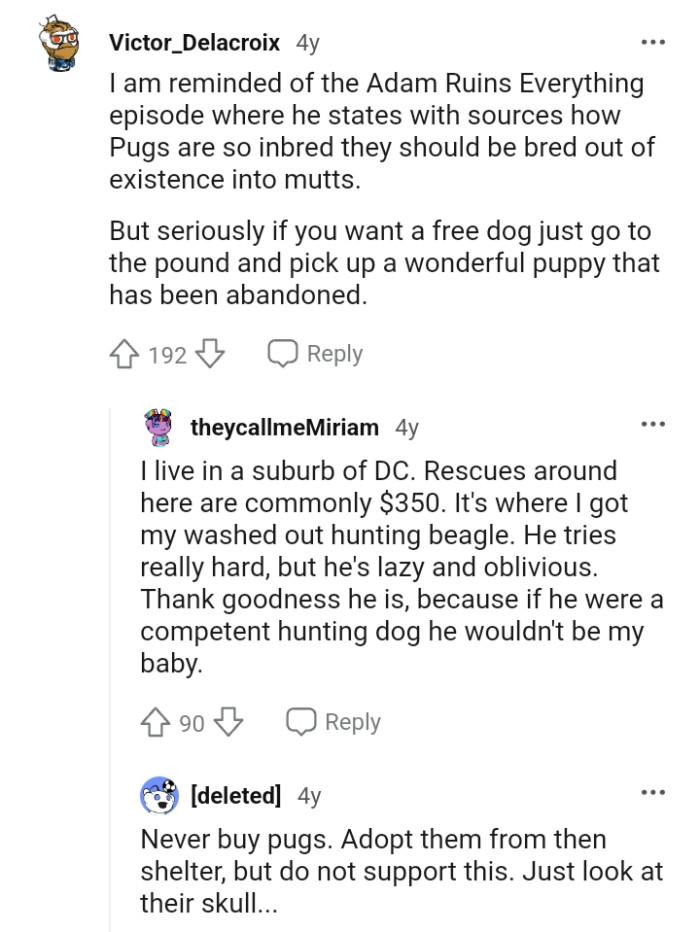Click the 4y timestamp on Victor's comment
This screenshot has height=932, width=700.
(x=309, y=41)
